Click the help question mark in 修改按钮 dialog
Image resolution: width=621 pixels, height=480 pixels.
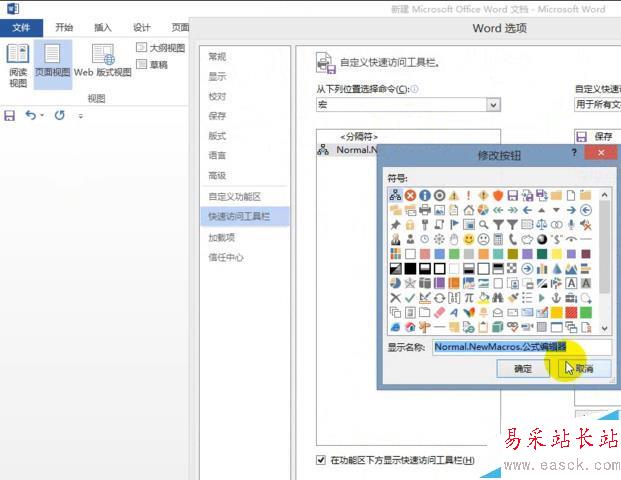pyautogui.click(x=574, y=152)
